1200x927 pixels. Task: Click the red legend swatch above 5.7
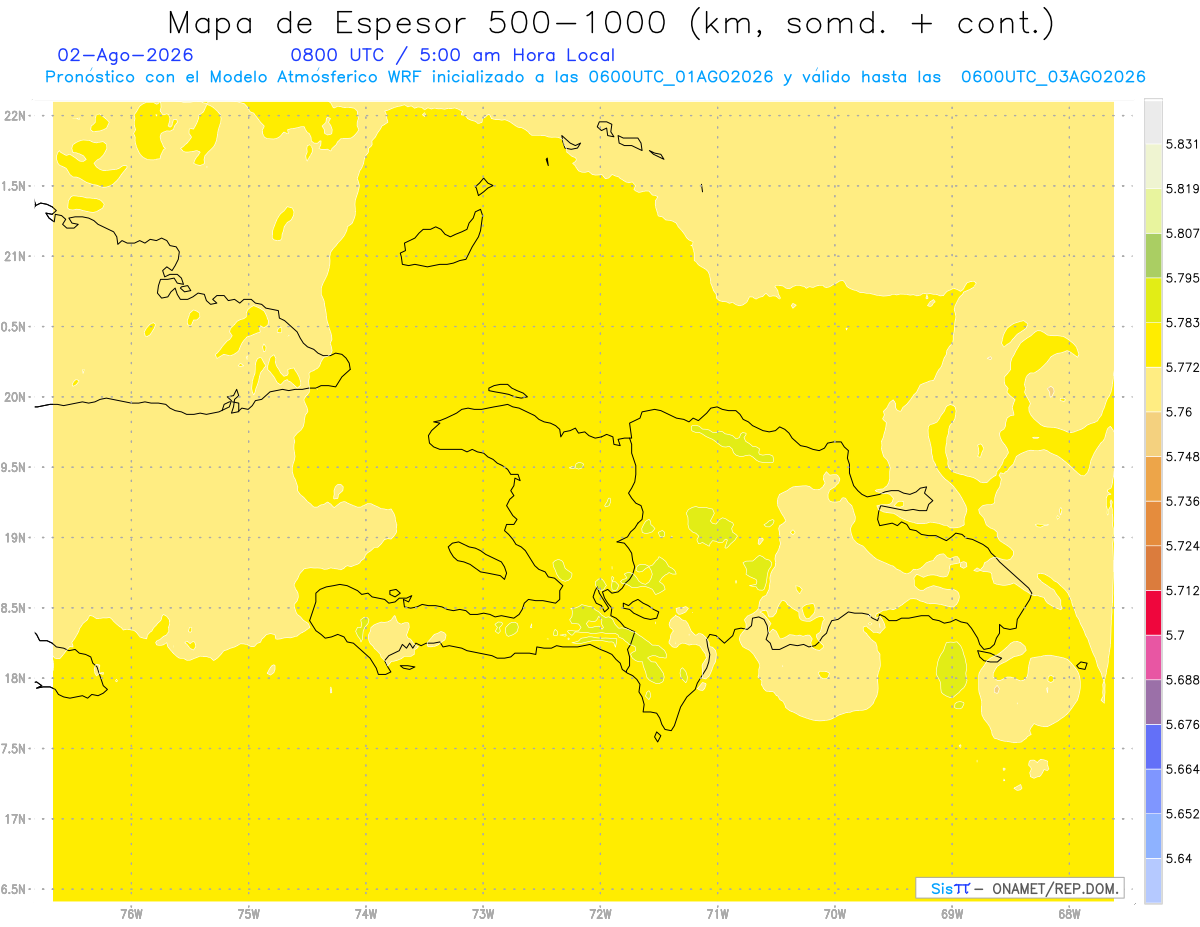[x=1153, y=612]
